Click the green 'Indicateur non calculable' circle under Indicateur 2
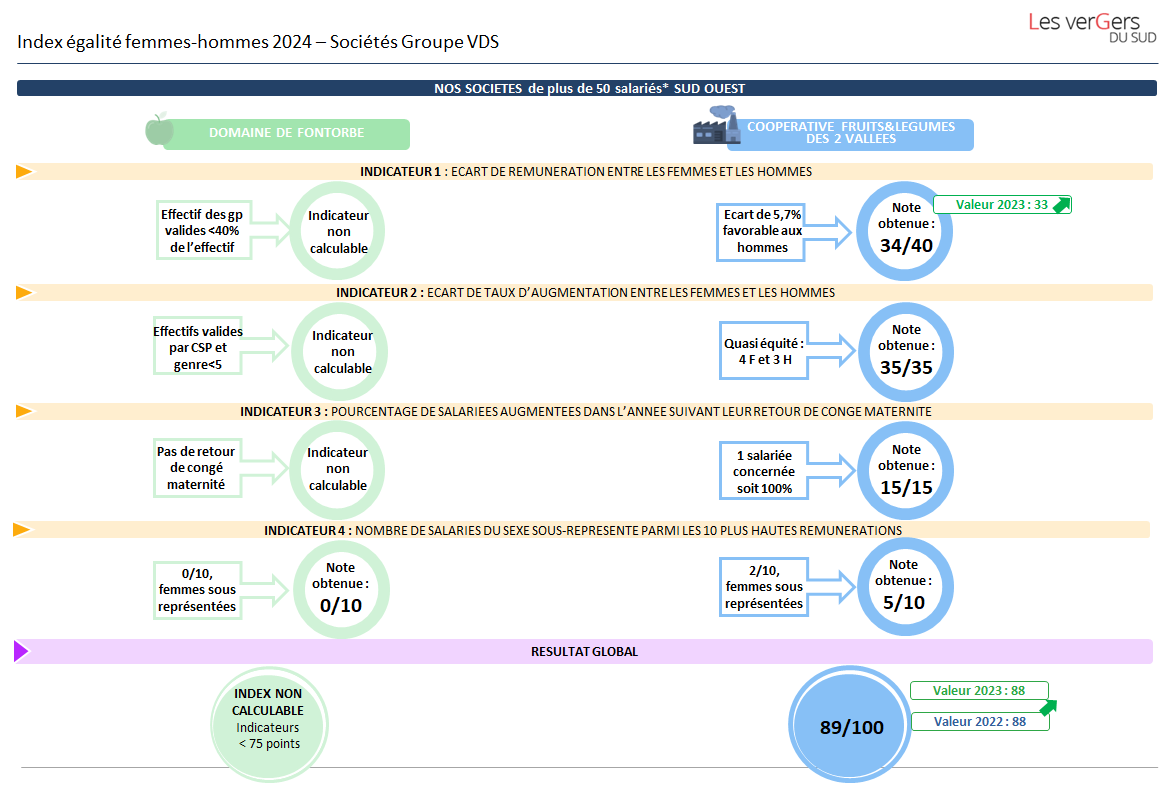The height and width of the screenshot is (793, 1174). pos(341,351)
